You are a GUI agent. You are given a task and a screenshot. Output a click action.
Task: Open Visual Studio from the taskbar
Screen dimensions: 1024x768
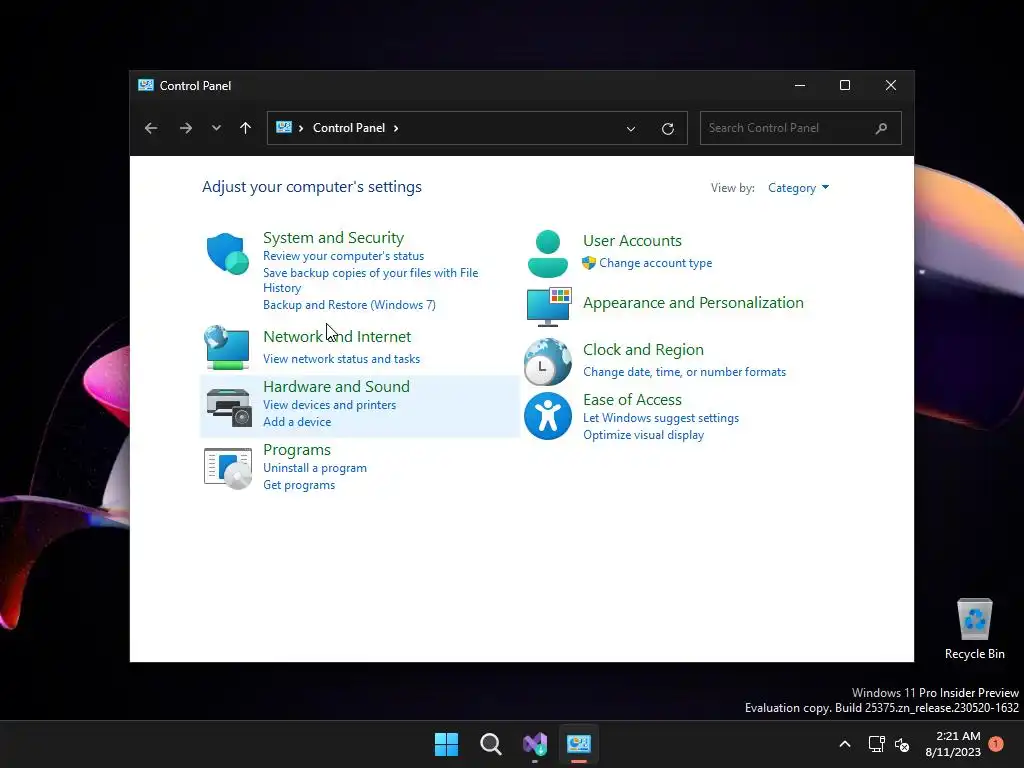click(x=535, y=744)
